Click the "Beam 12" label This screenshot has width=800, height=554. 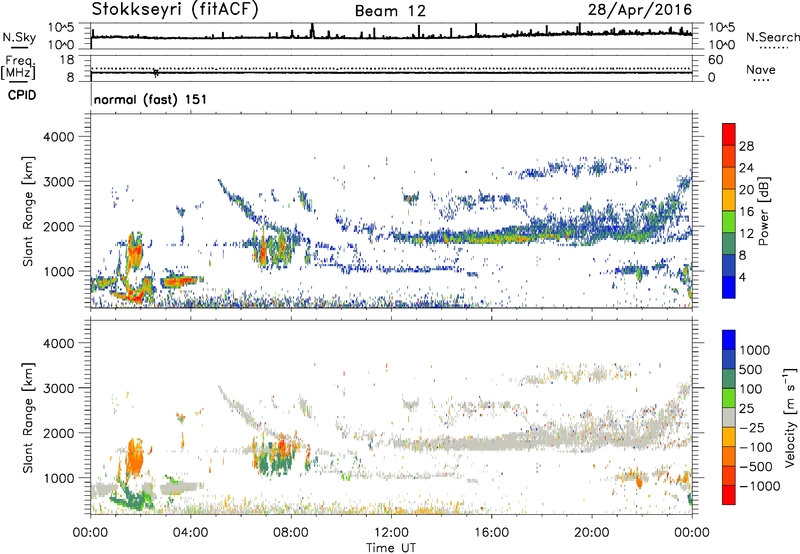point(390,11)
